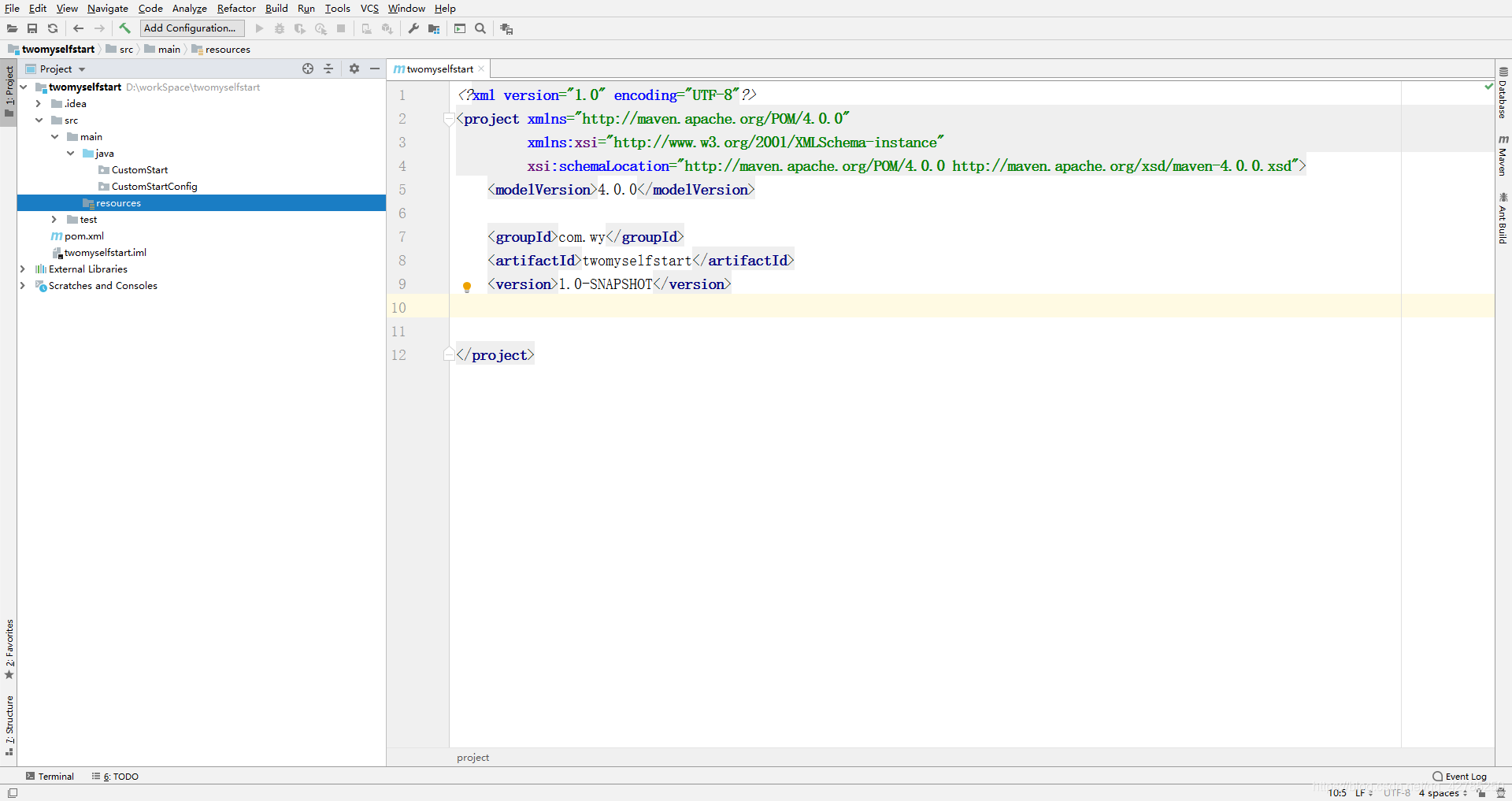Image resolution: width=1512 pixels, height=801 pixels.
Task: Click the Run play icon
Action: 259,28
